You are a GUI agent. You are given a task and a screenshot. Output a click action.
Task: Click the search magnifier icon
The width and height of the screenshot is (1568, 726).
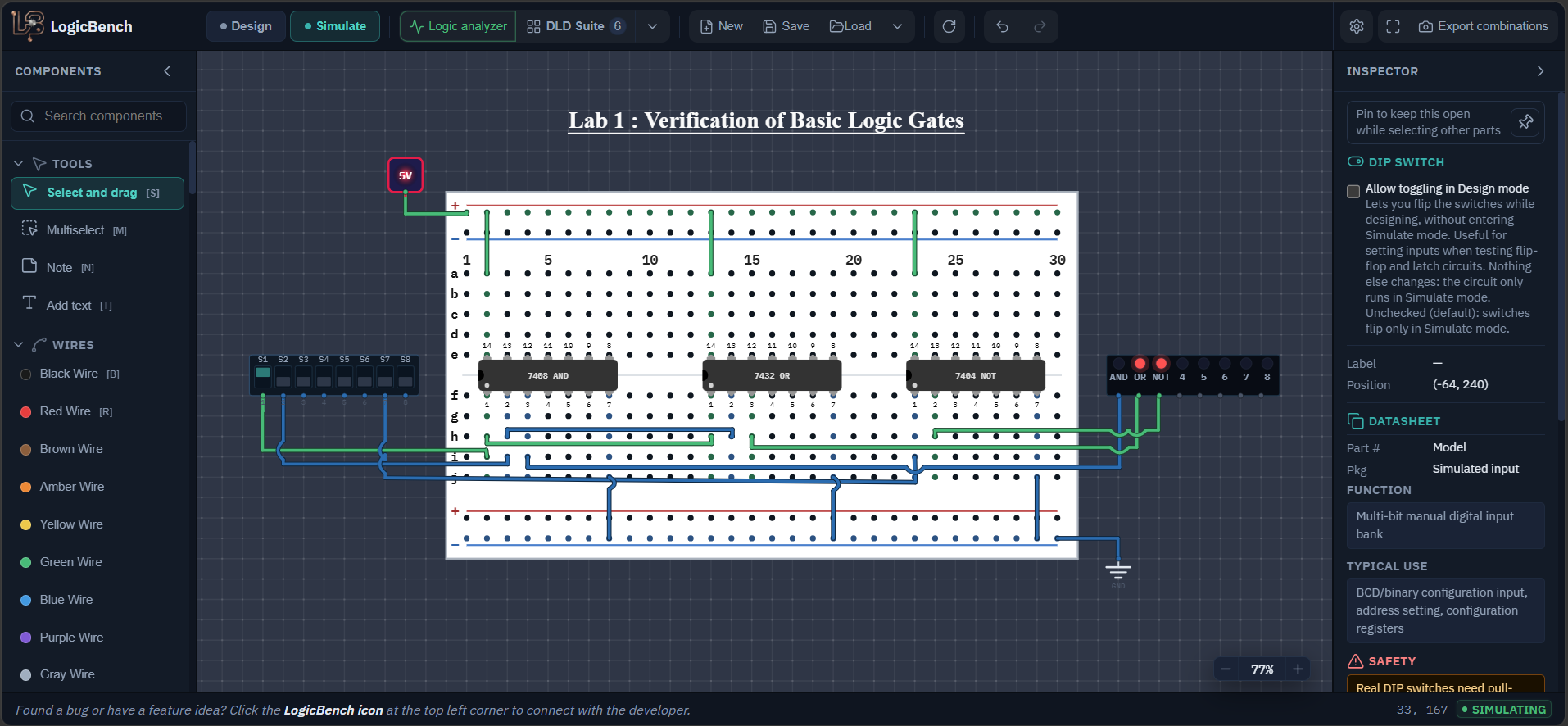pyautogui.click(x=28, y=116)
